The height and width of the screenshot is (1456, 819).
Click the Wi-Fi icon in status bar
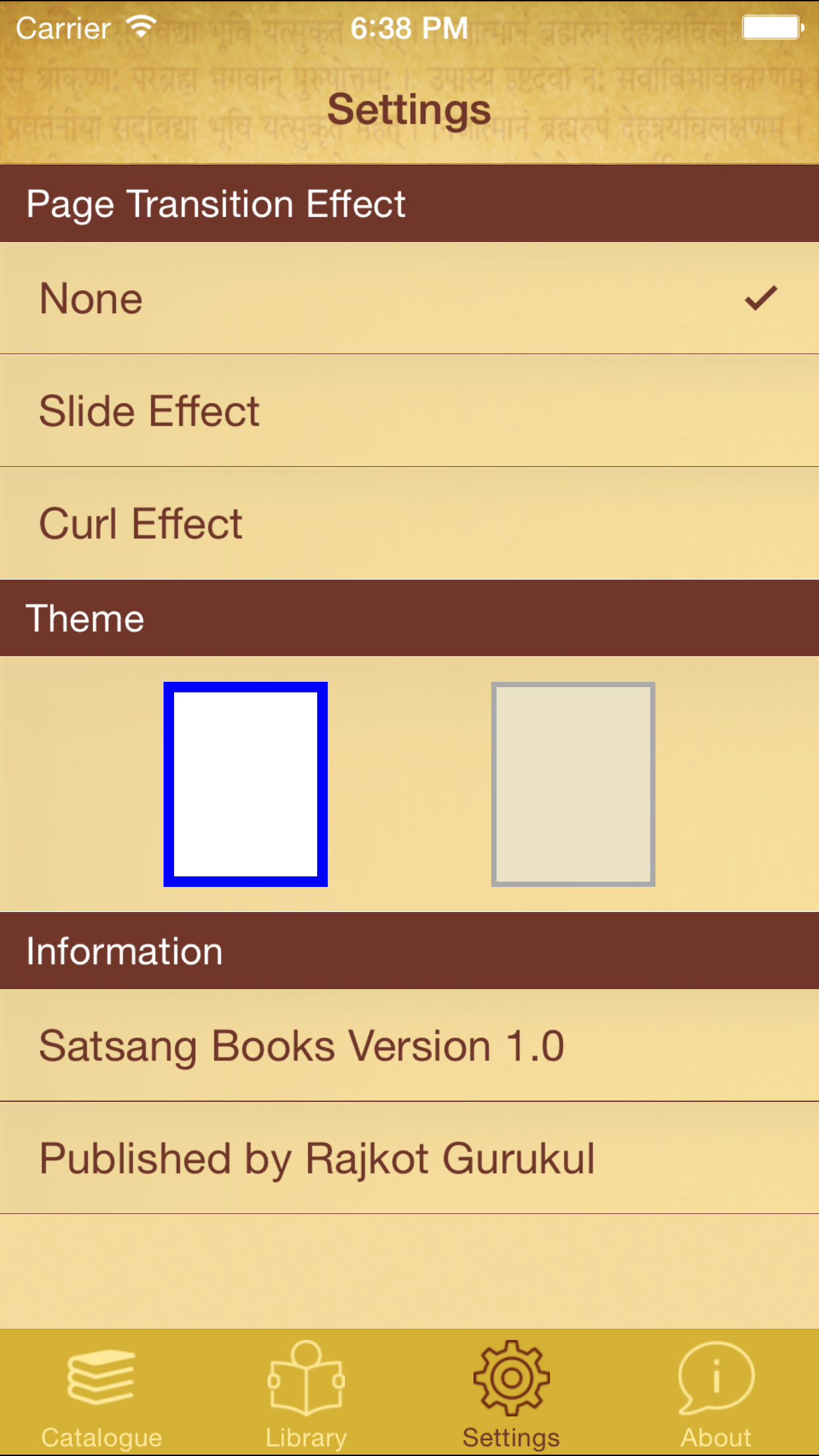[141, 27]
